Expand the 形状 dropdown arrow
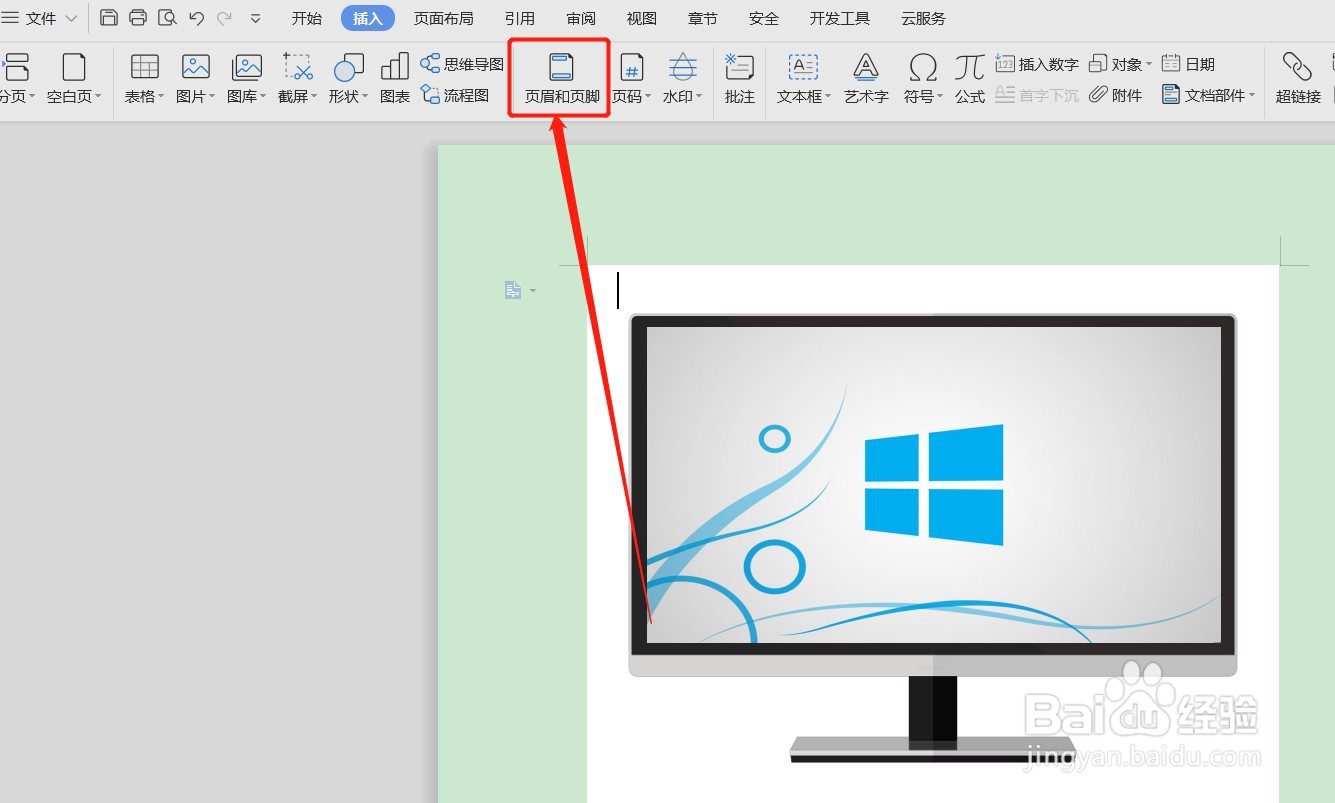 click(365, 97)
